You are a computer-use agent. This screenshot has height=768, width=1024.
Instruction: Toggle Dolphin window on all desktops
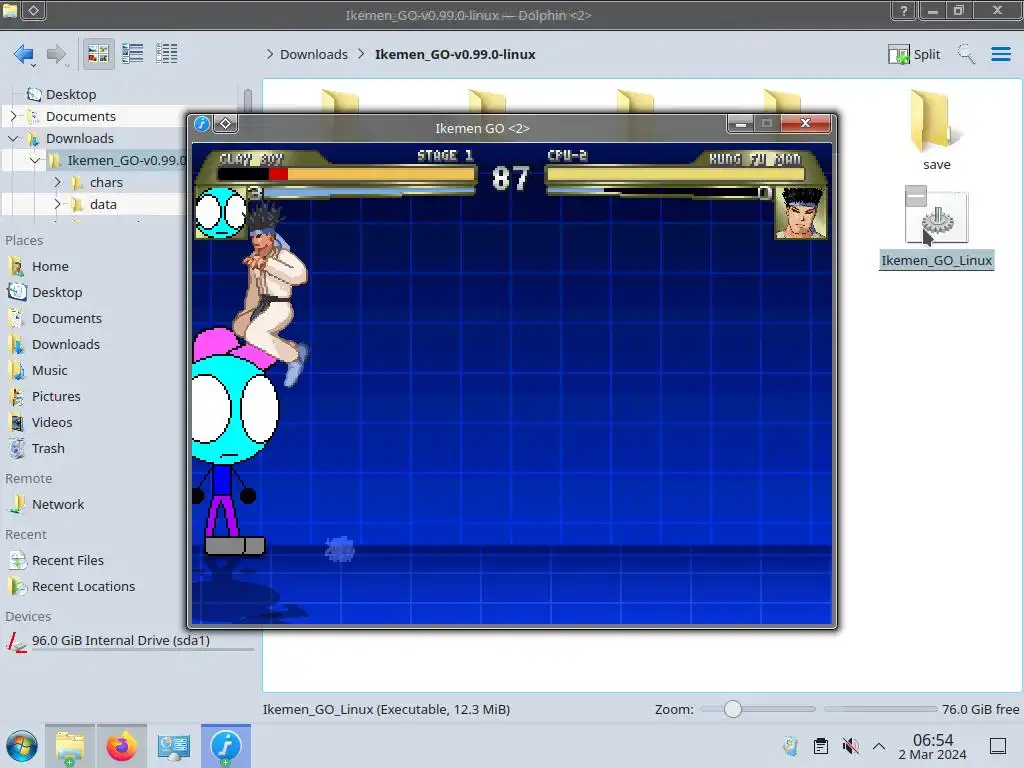34,11
